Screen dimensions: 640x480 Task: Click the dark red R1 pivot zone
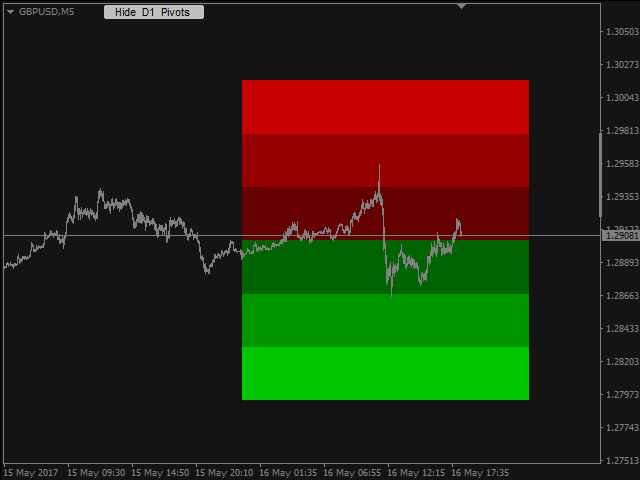click(385, 213)
